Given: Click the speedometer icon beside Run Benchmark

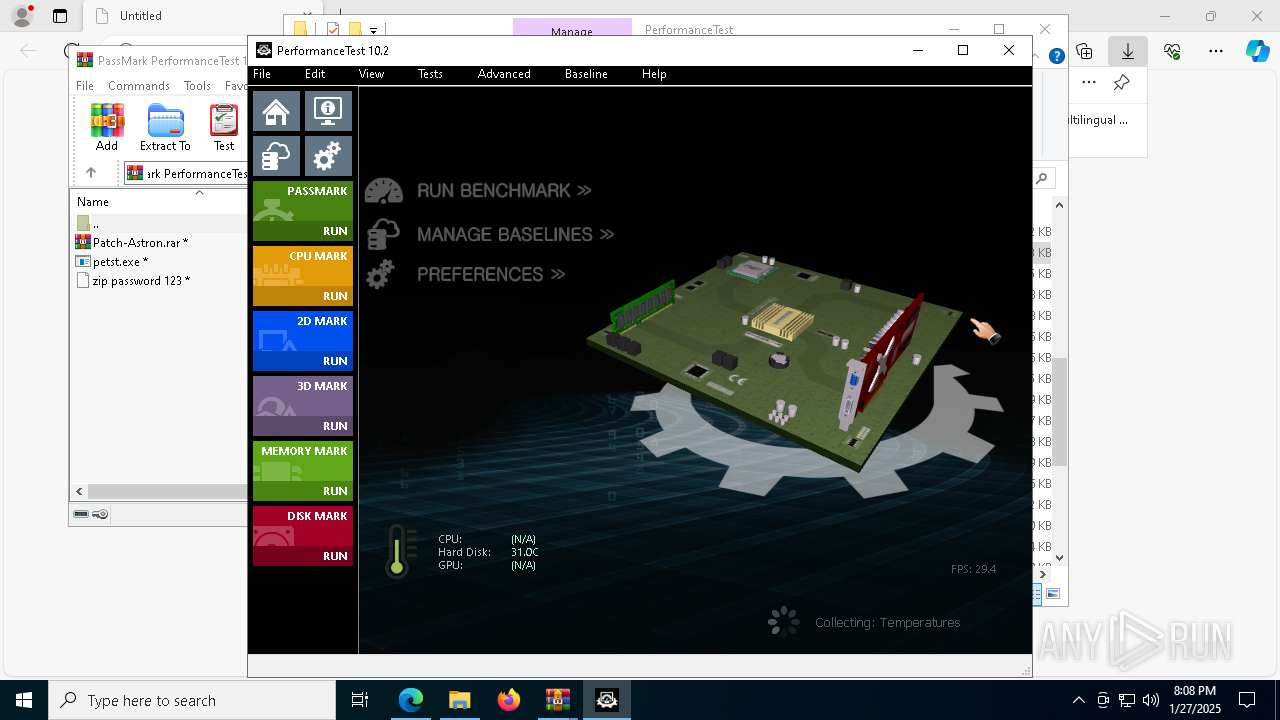Looking at the screenshot, I should point(383,190).
